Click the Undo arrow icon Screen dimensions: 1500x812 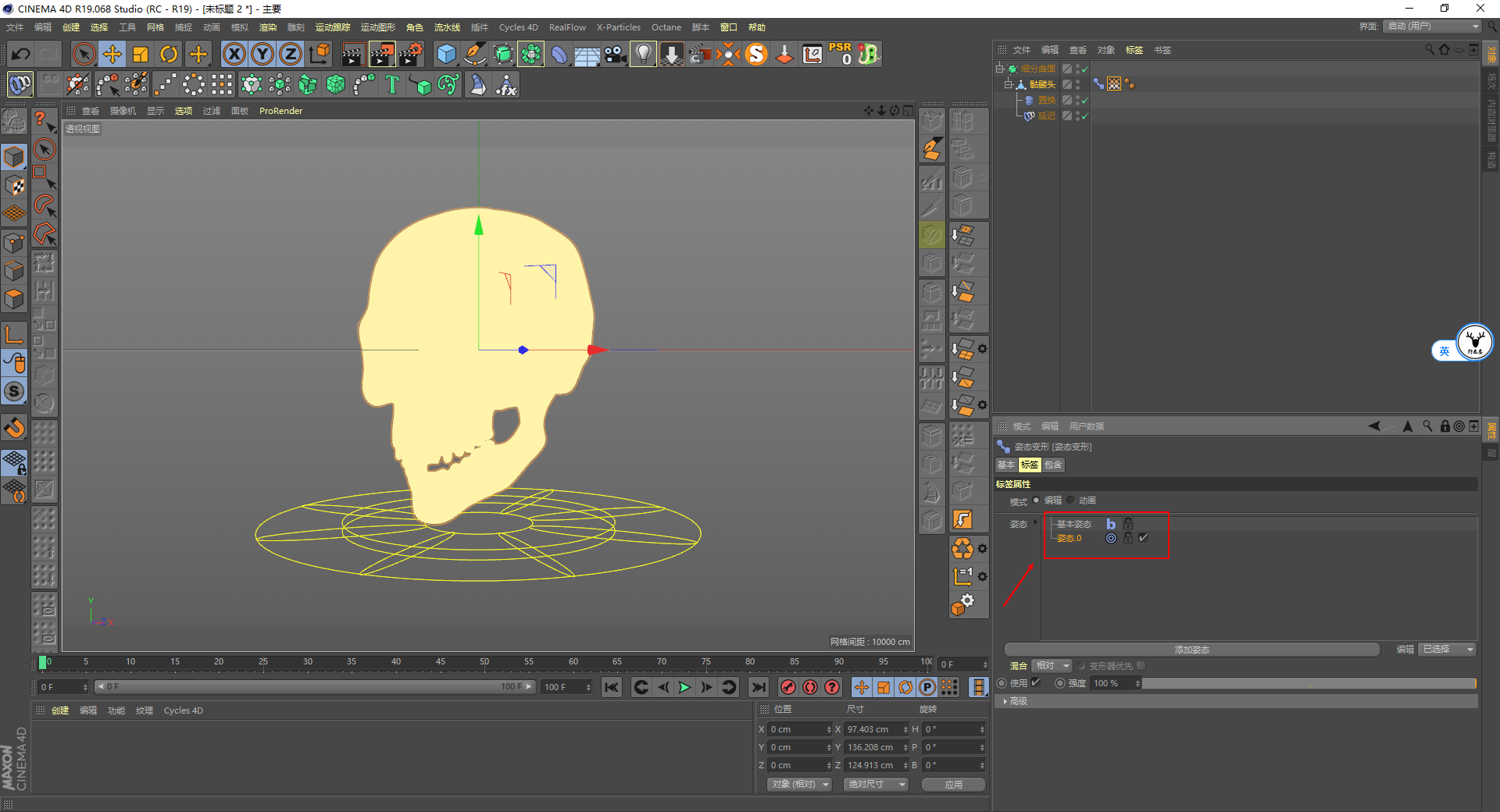click(x=21, y=54)
